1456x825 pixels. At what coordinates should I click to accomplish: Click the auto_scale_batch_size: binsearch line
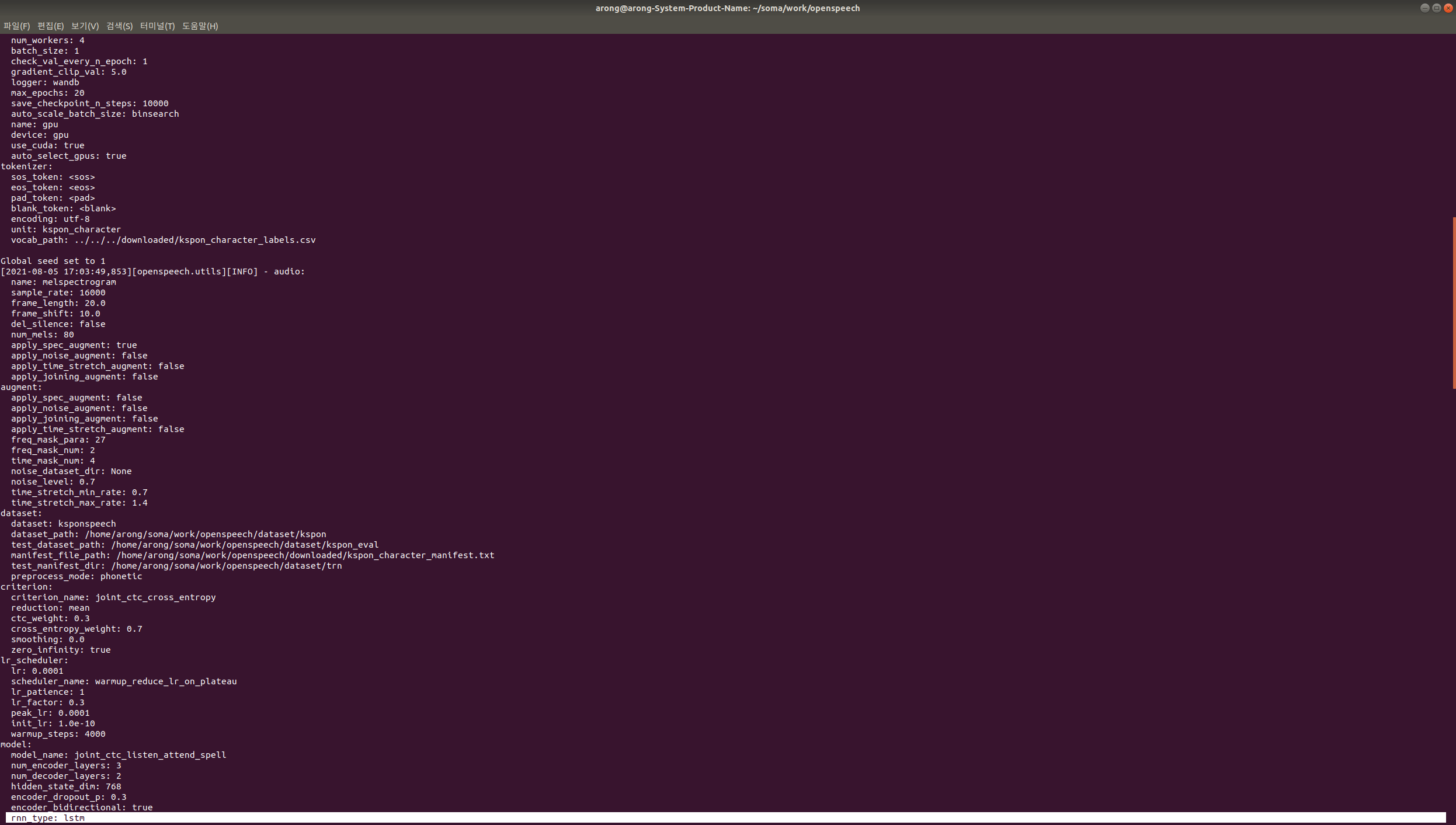click(95, 114)
